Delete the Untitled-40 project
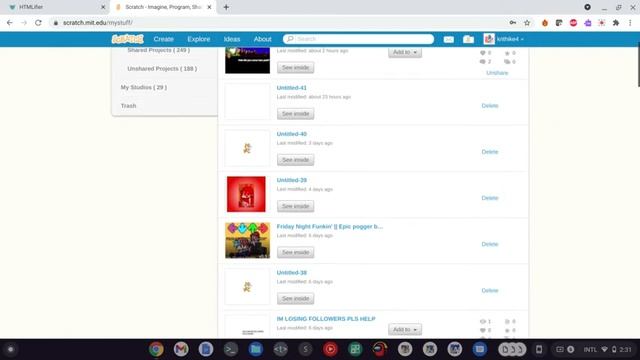Viewport: 640px width, 360px height. 490,152
